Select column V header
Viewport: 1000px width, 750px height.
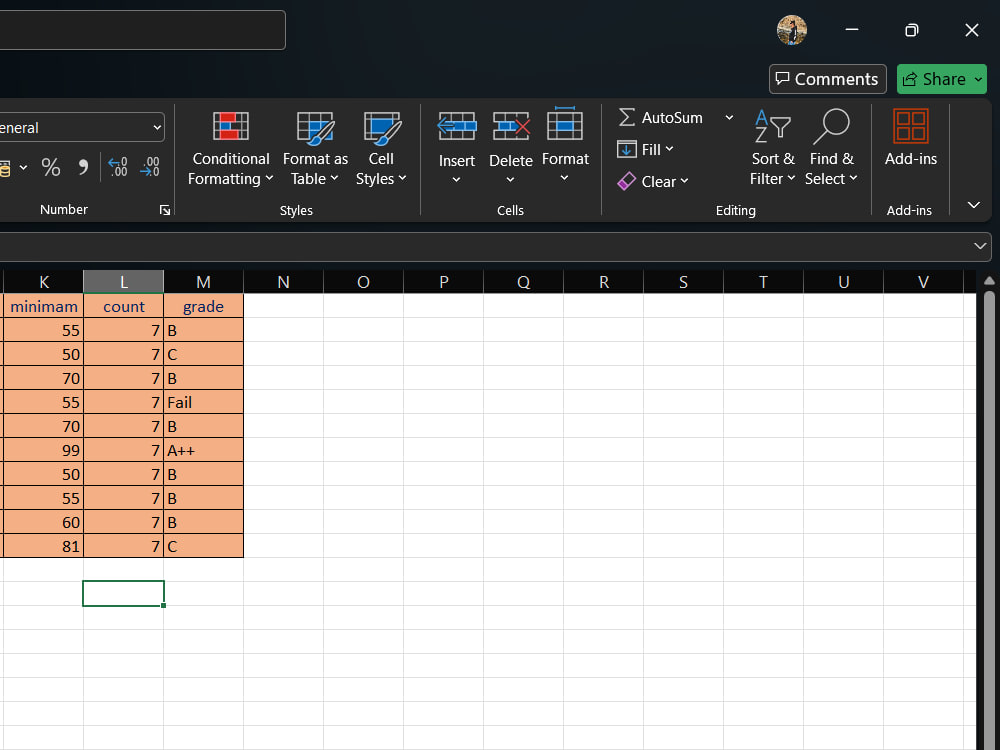click(x=923, y=282)
